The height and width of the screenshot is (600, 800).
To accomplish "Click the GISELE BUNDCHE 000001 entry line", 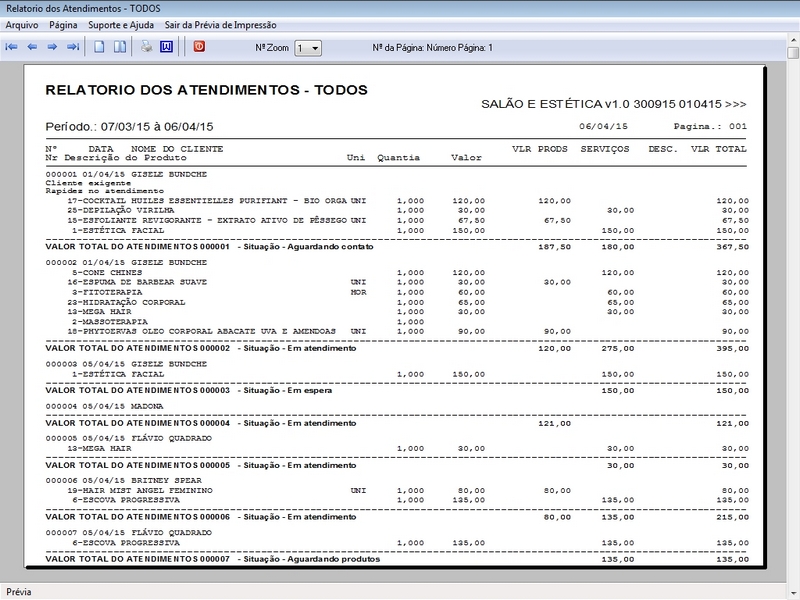I will point(127,174).
